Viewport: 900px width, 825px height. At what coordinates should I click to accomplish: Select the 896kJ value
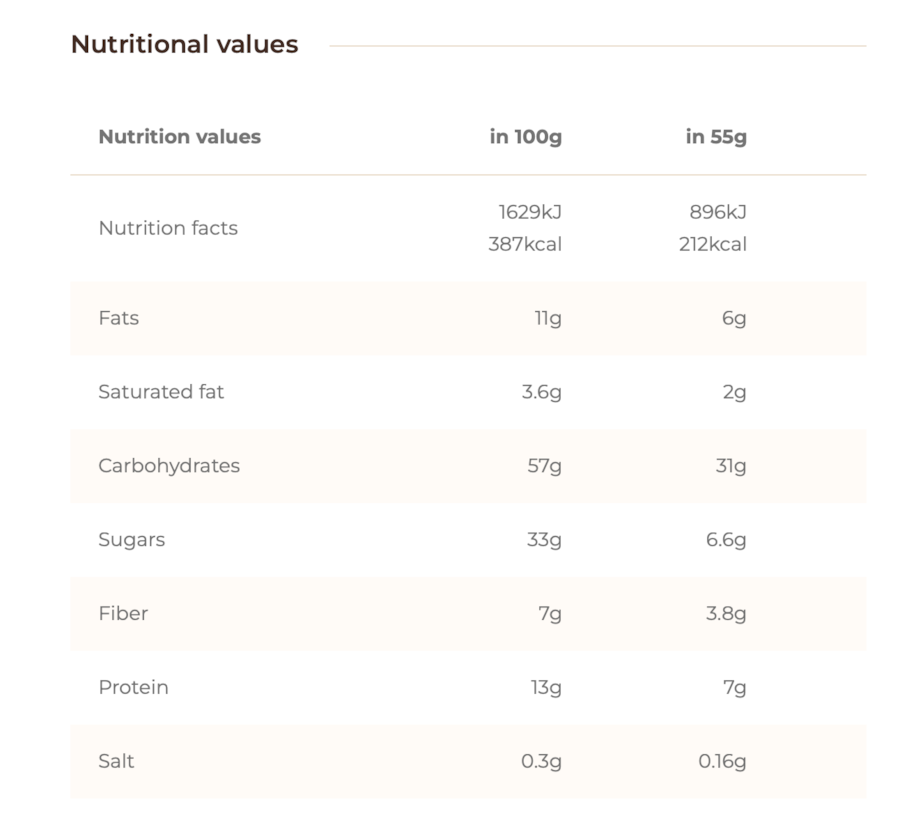[717, 212]
